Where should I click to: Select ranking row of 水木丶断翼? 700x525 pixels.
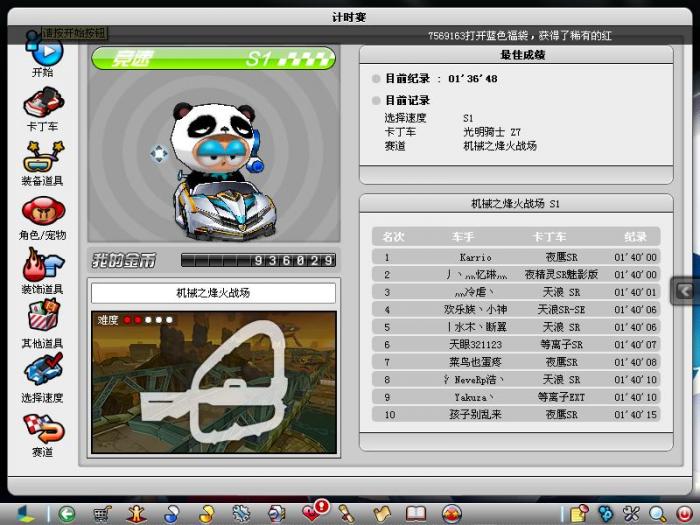(x=516, y=327)
